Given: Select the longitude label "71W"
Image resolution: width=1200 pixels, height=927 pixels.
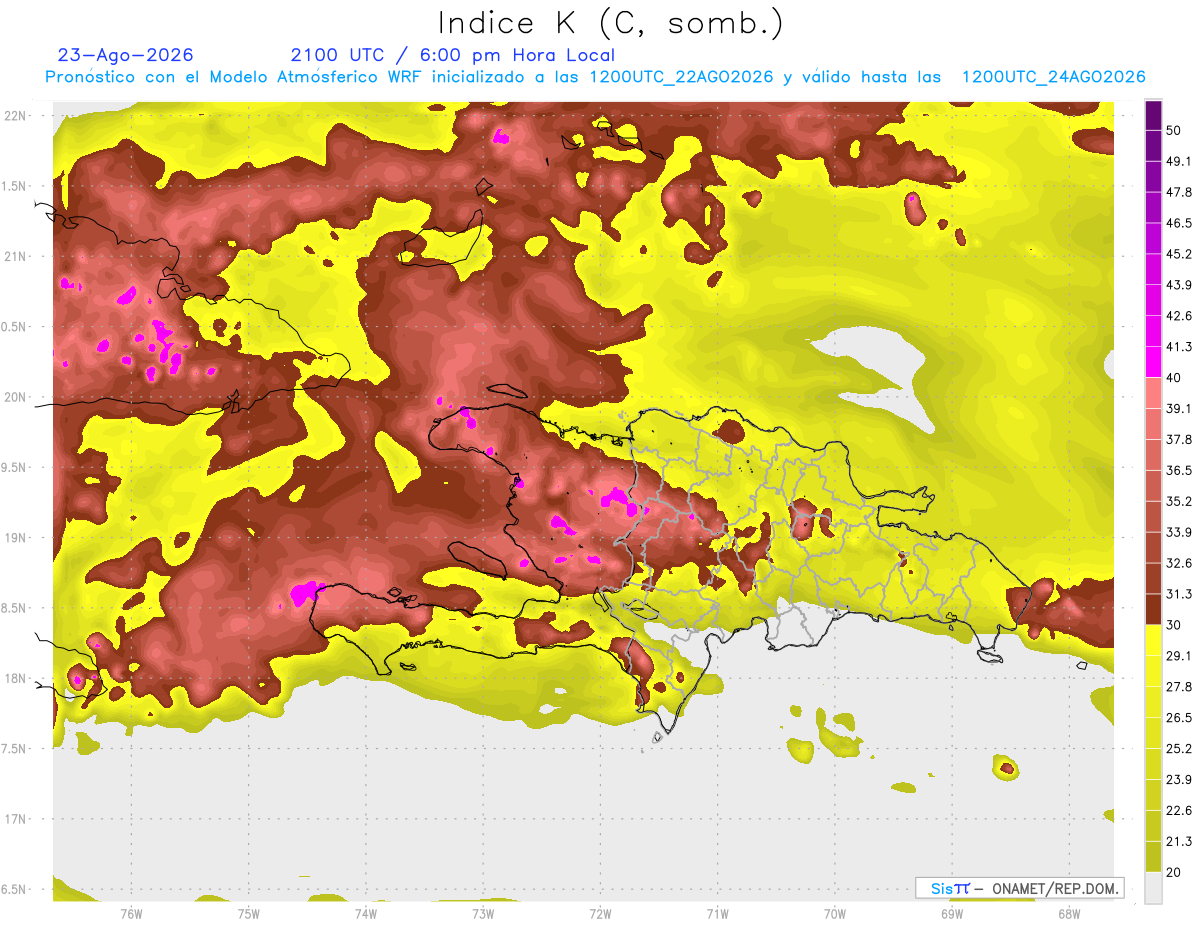Looking at the screenshot, I should click(717, 914).
